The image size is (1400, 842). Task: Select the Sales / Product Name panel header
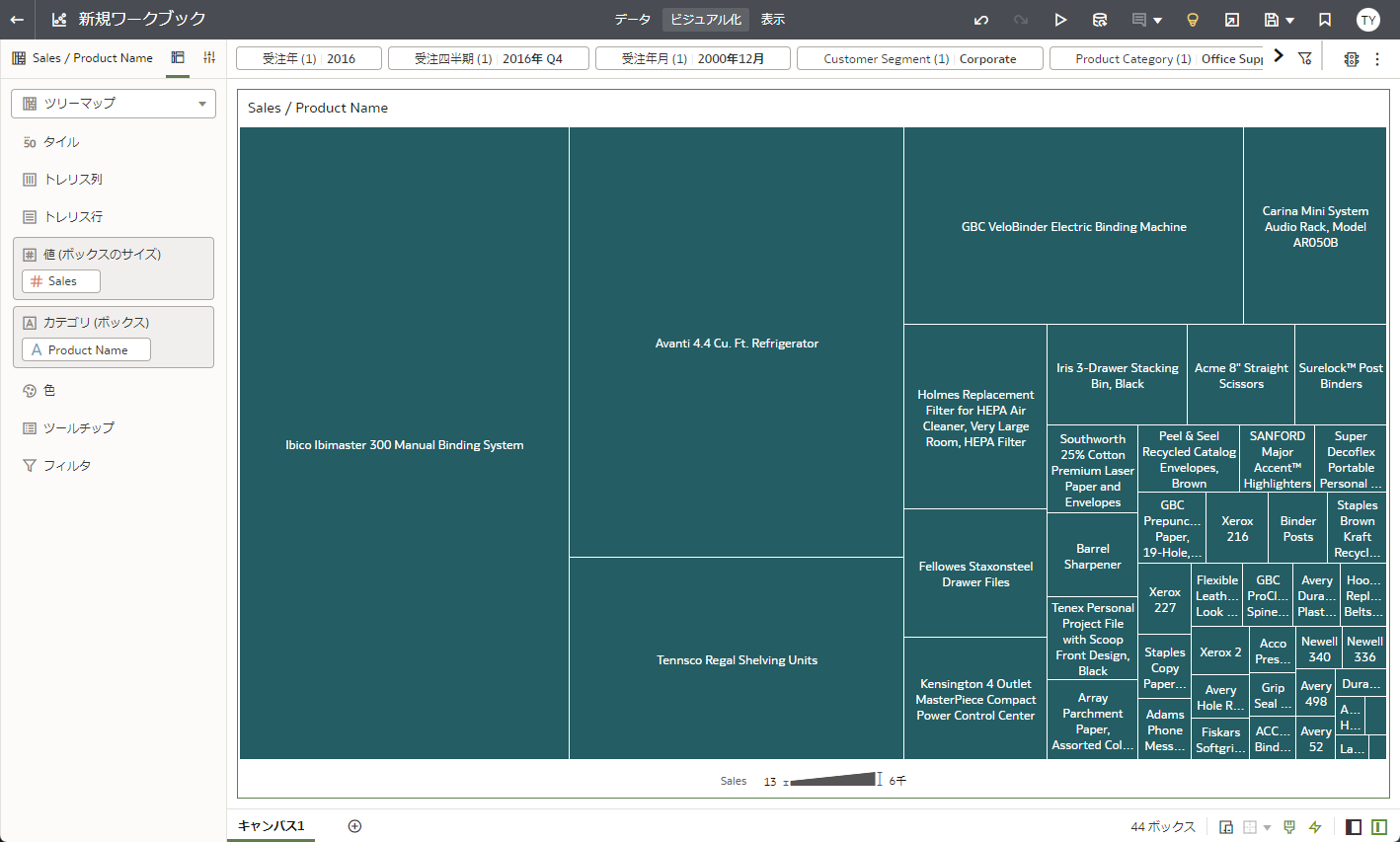[x=83, y=58]
